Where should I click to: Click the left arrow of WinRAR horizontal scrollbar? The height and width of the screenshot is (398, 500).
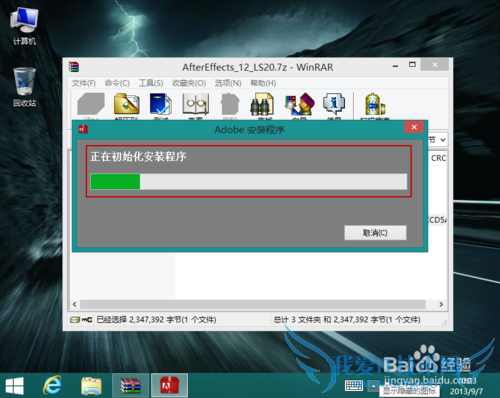(x=75, y=304)
